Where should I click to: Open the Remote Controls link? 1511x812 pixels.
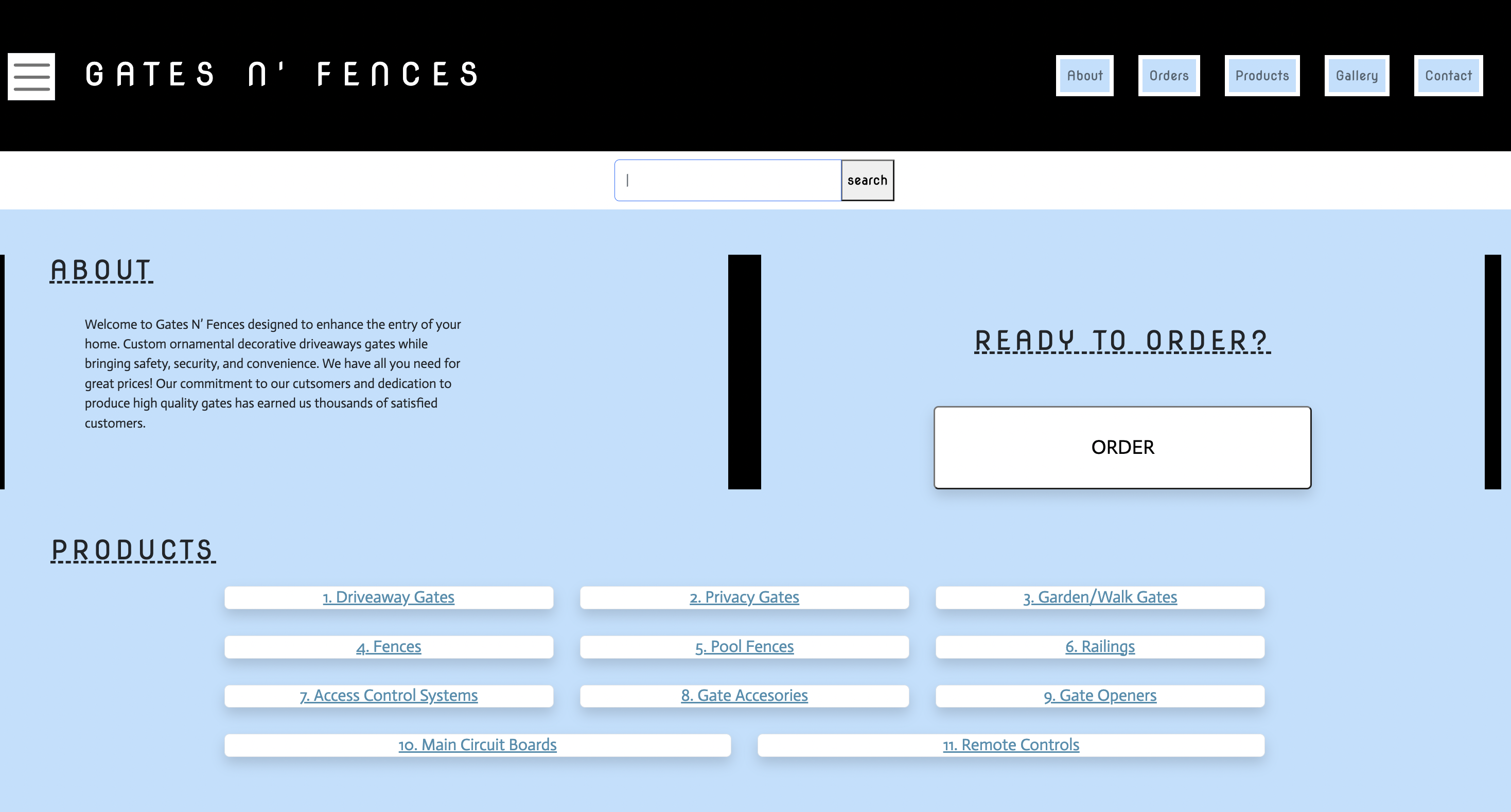(x=1010, y=745)
